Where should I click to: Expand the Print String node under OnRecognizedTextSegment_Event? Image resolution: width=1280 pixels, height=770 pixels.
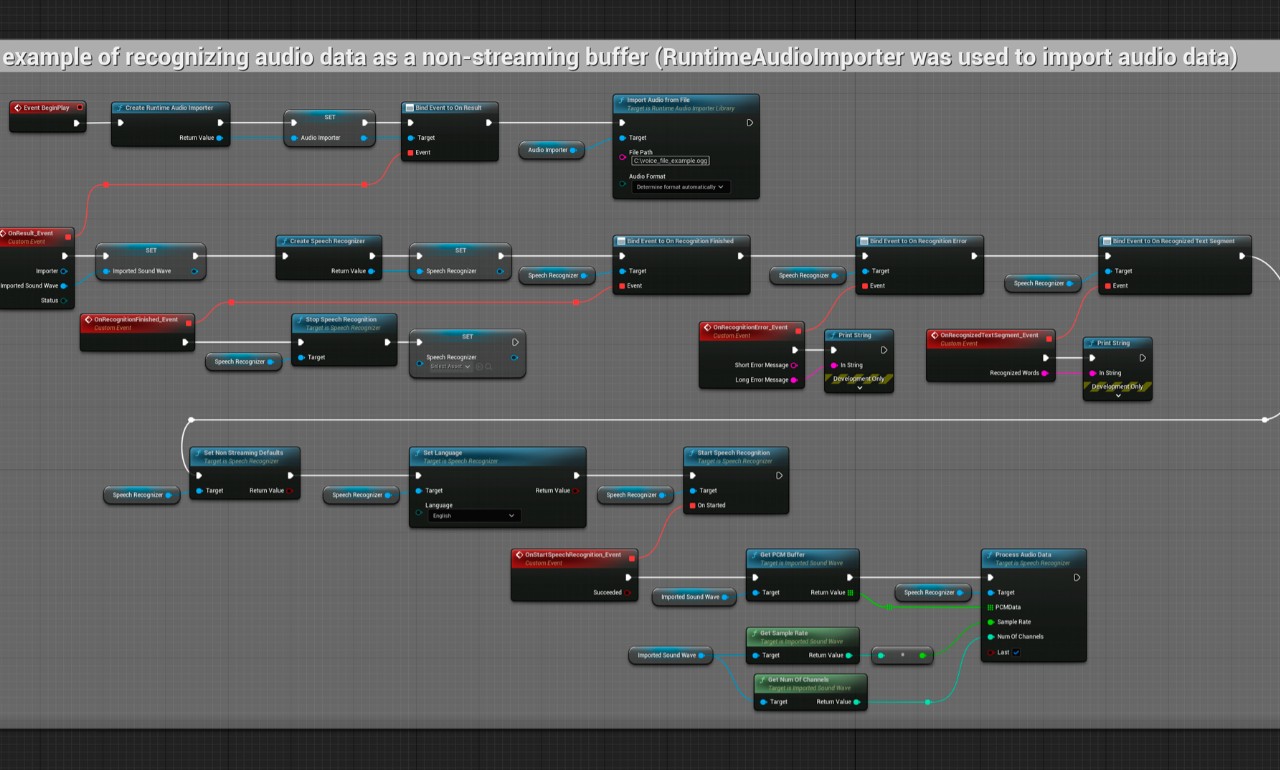click(1118, 395)
